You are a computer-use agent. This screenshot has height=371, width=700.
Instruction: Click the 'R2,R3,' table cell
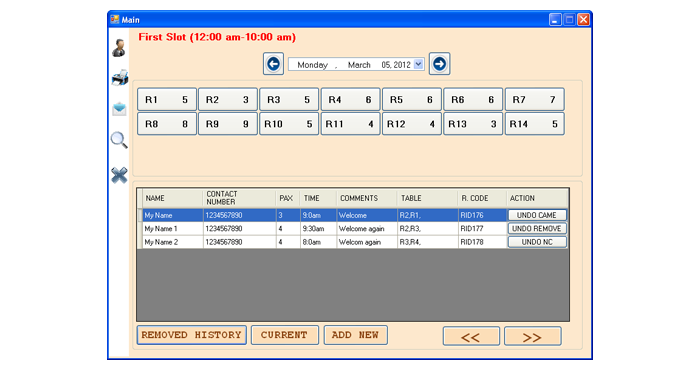[x=427, y=229]
